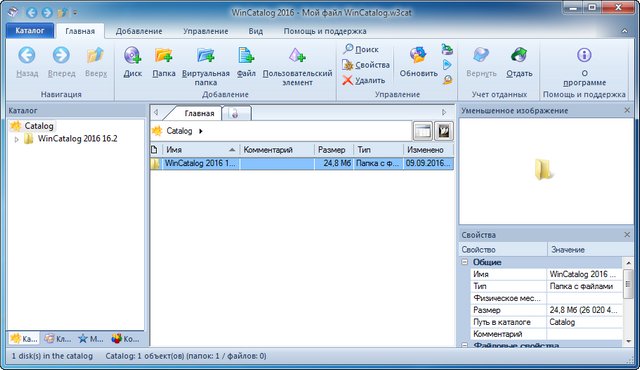Add a file with the Файл icon
Screen dimensions: 640x370
246,55
